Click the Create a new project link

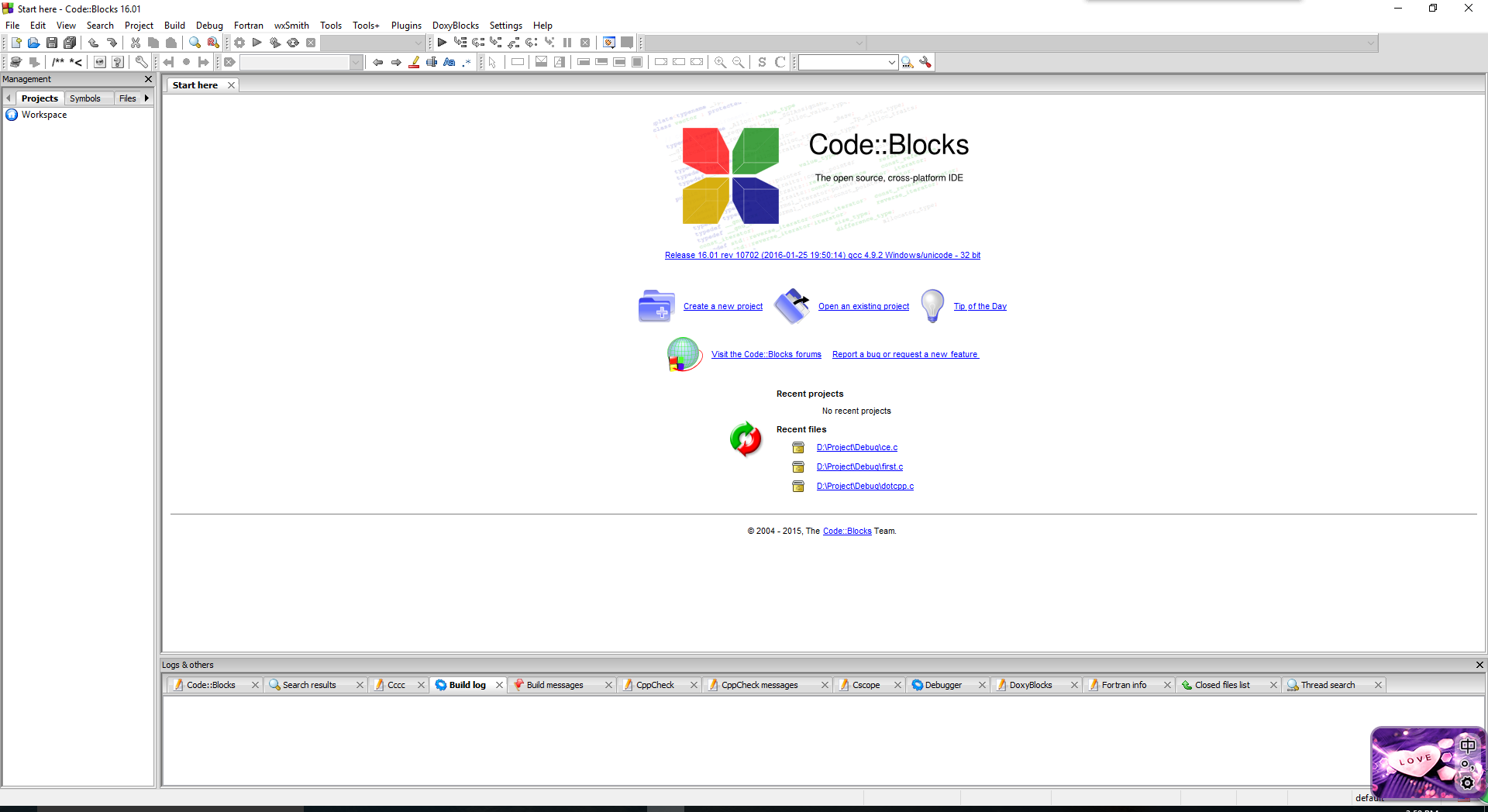(x=722, y=306)
